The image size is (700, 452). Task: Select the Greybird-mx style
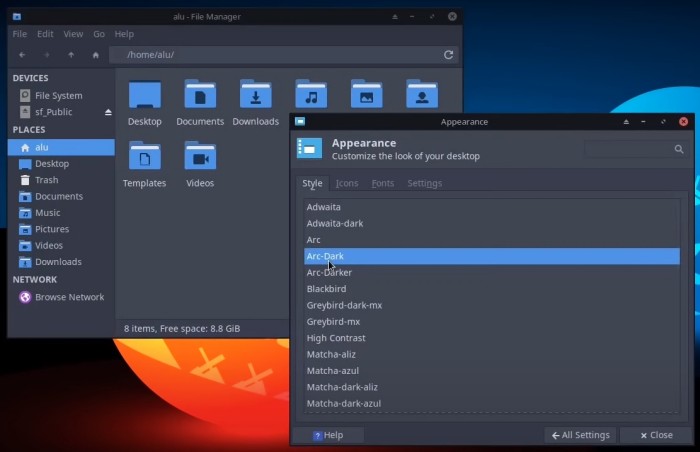492,322
